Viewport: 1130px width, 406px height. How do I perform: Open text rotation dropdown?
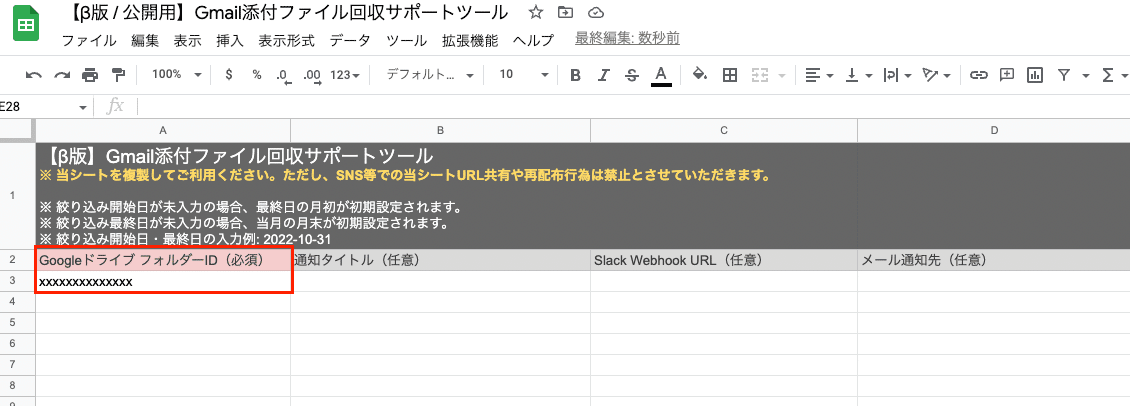[x=937, y=74]
